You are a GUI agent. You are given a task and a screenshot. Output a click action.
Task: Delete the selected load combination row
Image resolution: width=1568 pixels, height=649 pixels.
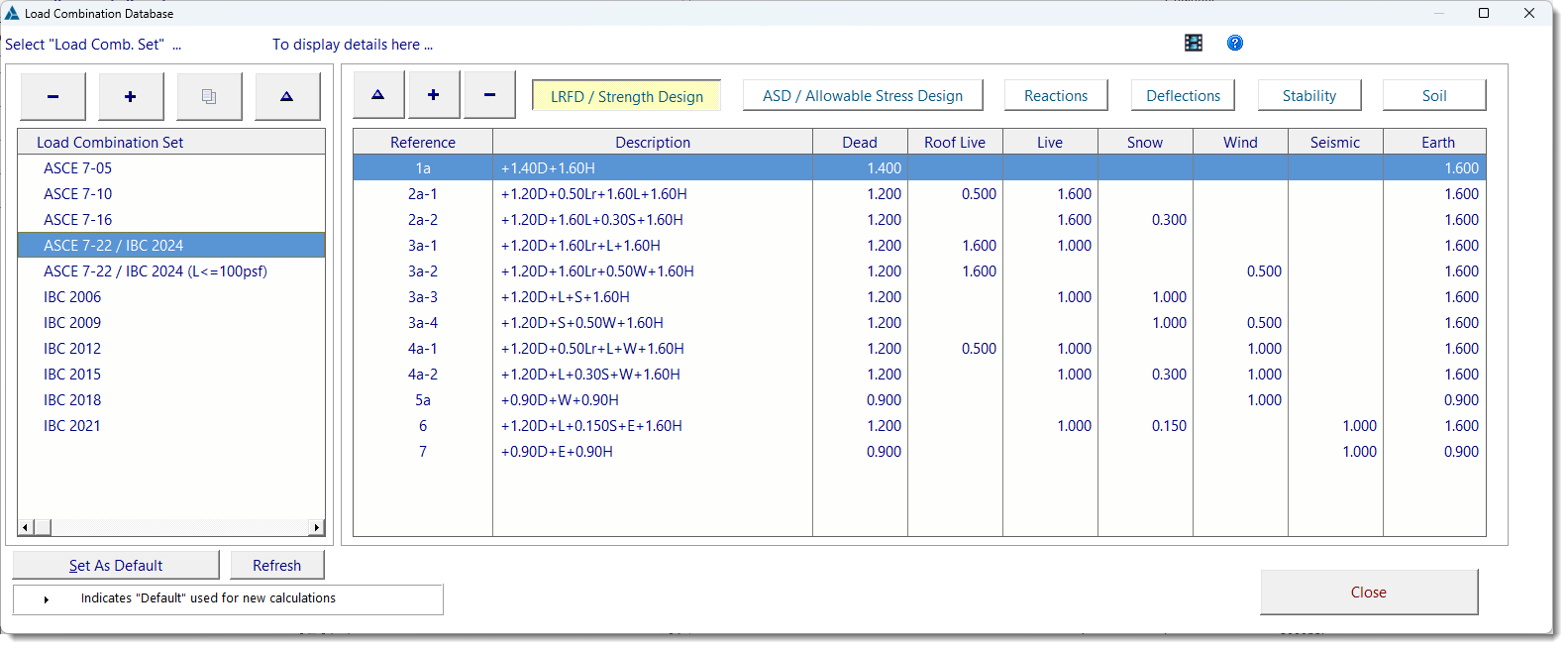[489, 95]
